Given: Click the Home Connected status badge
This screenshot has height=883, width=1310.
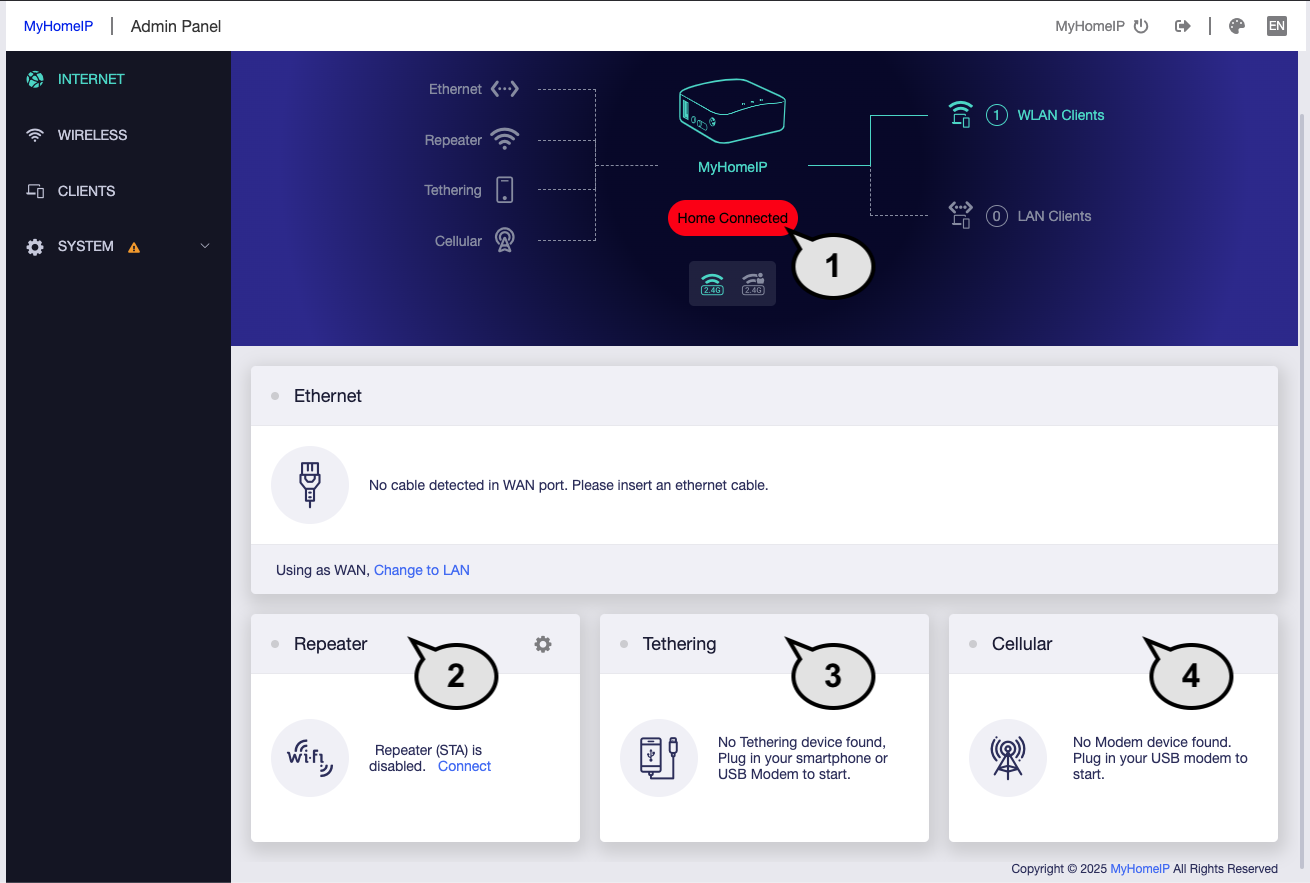Looking at the screenshot, I should pyautogui.click(x=732, y=218).
